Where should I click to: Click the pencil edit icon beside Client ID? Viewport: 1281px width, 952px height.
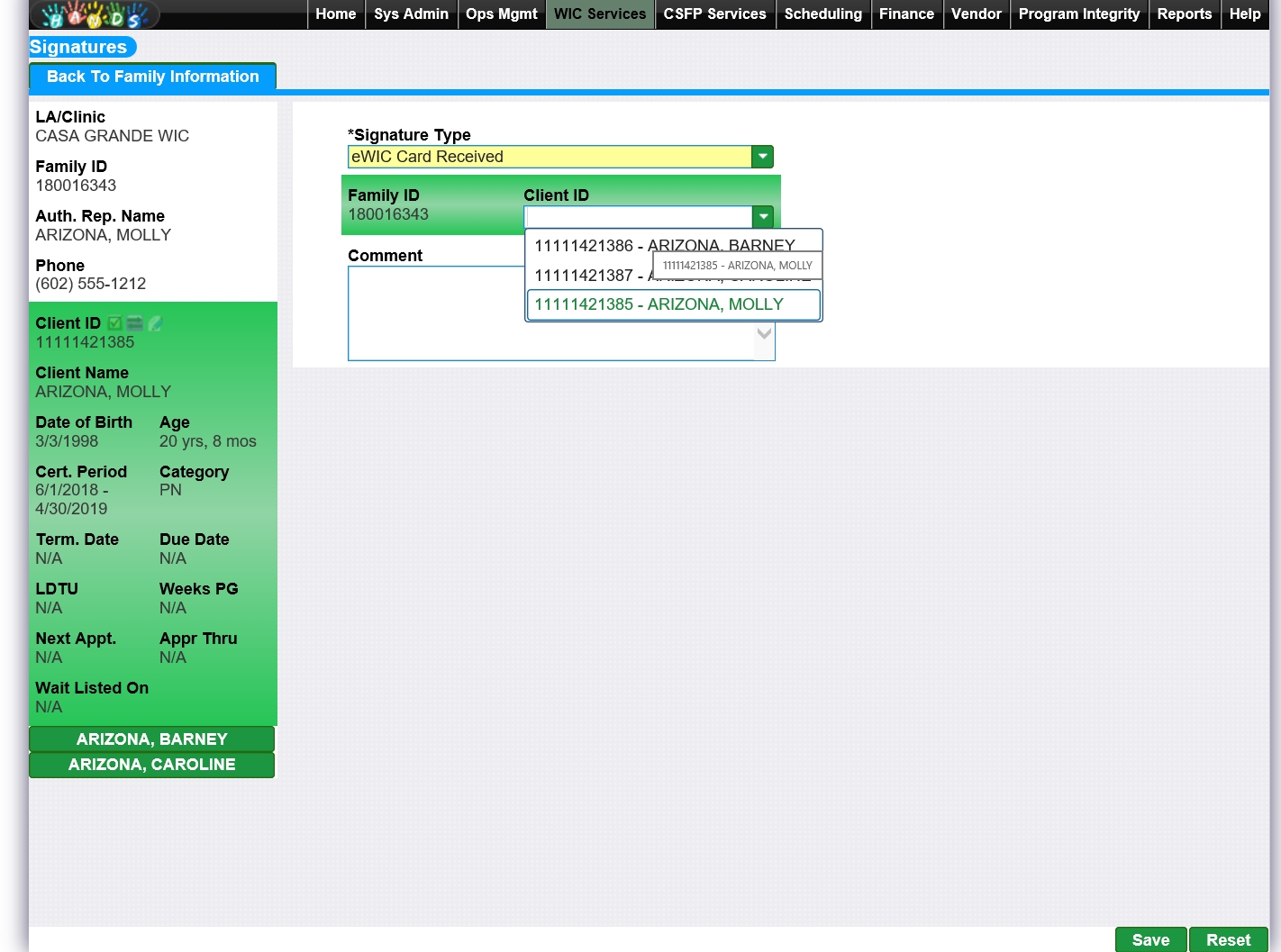[155, 323]
